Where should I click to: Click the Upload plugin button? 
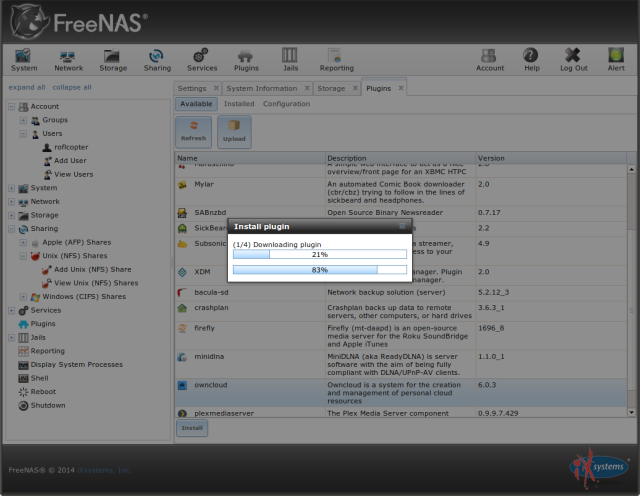pos(234,131)
